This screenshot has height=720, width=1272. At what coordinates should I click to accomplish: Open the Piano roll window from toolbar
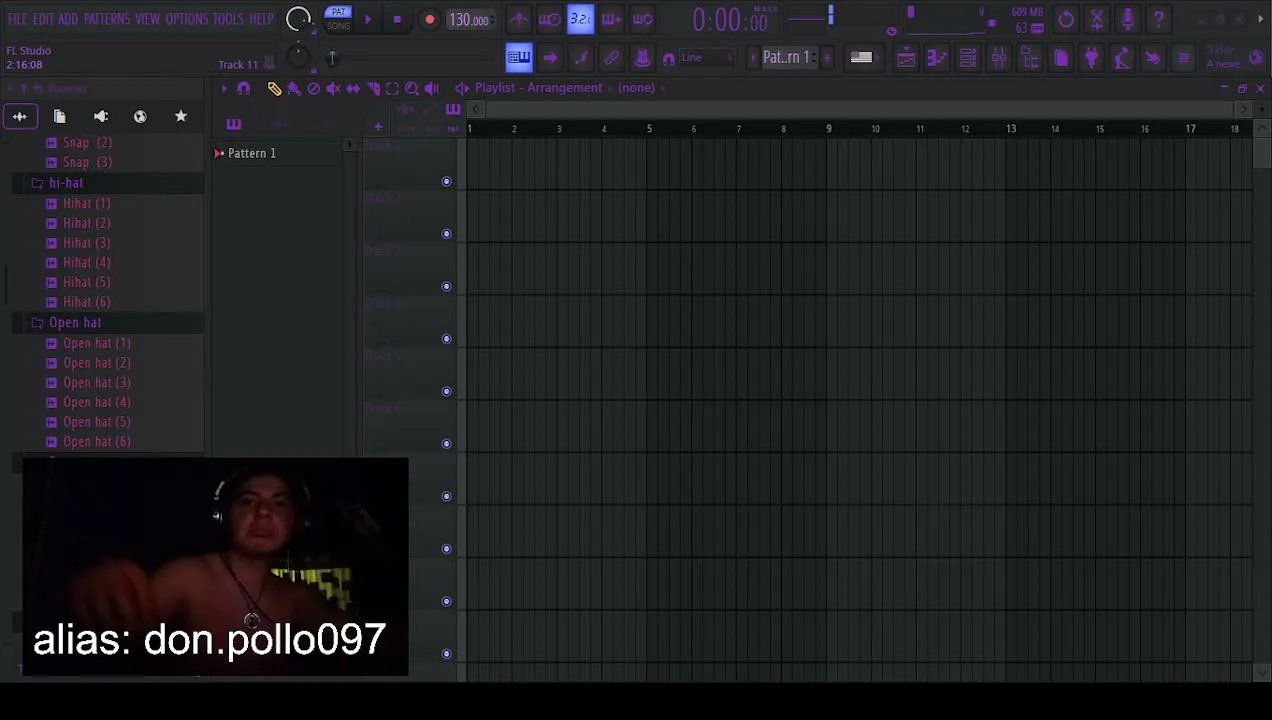coord(937,58)
